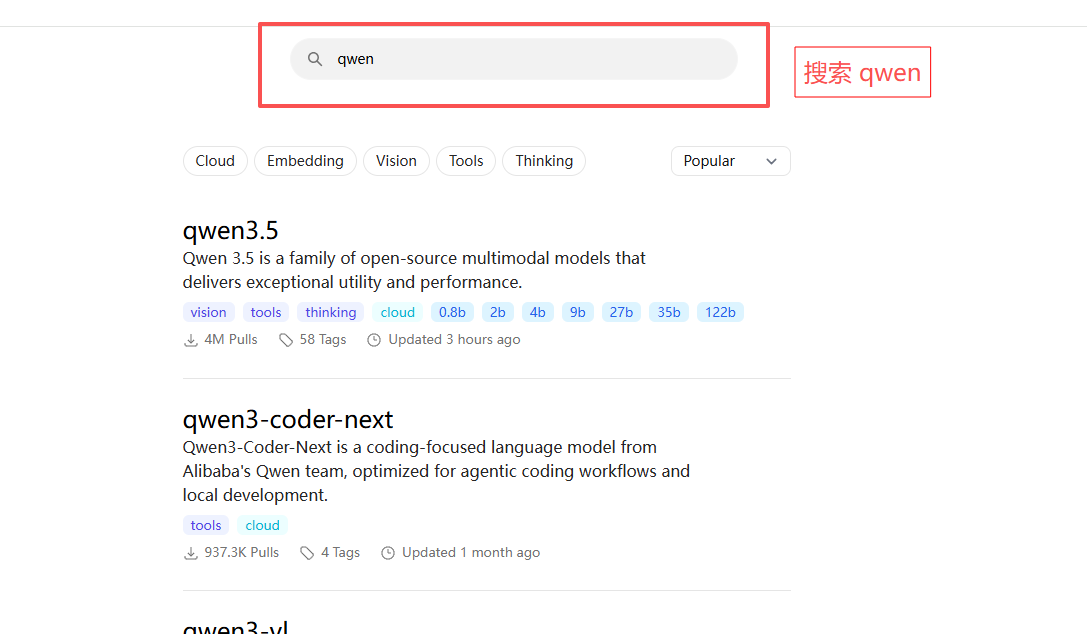Choose the 27b size tag
Viewport: 1087px width, 634px height.
pos(621,312)
